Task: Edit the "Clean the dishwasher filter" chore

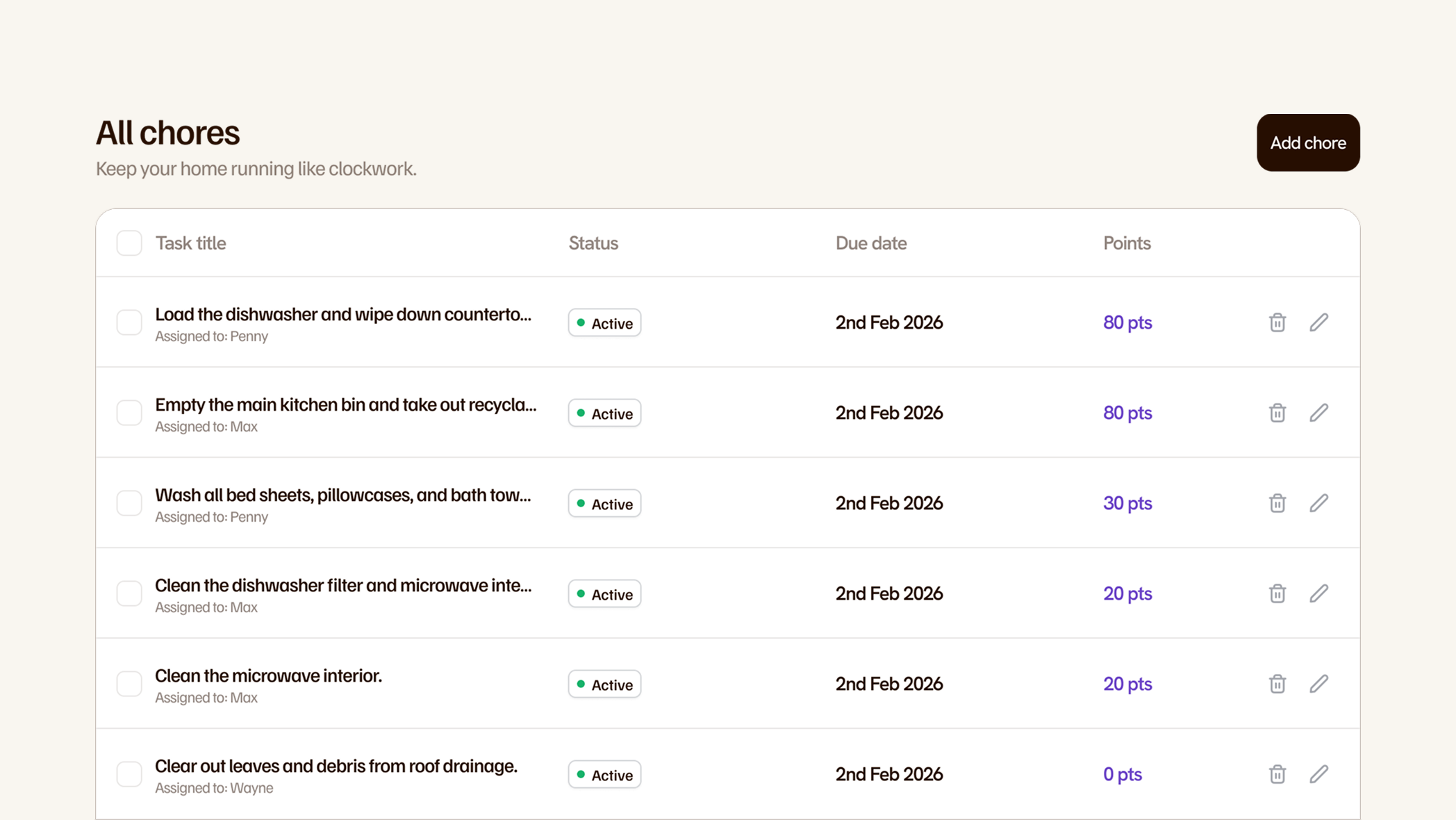Action: click(x=1319, y=593)
